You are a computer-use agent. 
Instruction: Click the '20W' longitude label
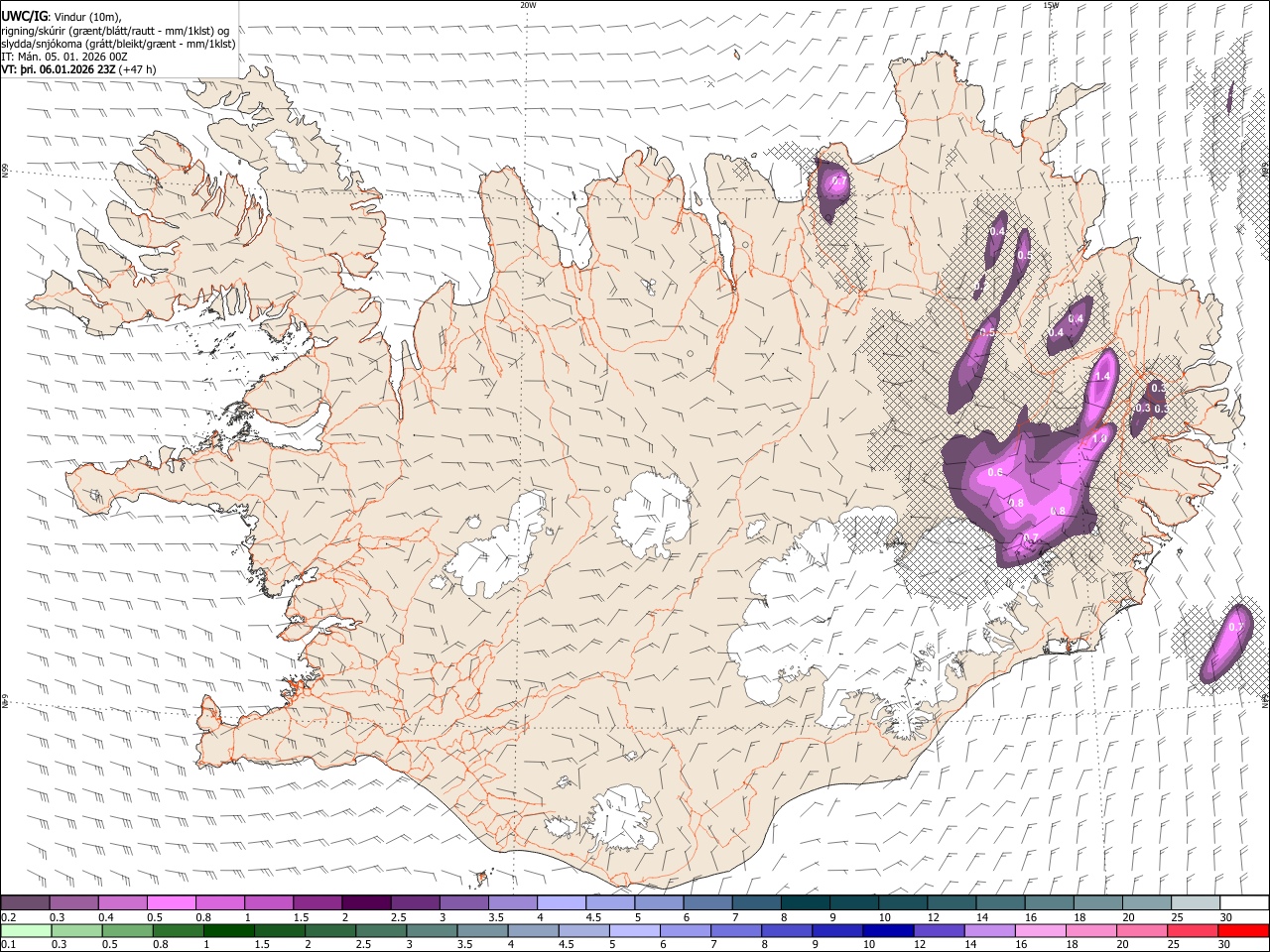528,5
